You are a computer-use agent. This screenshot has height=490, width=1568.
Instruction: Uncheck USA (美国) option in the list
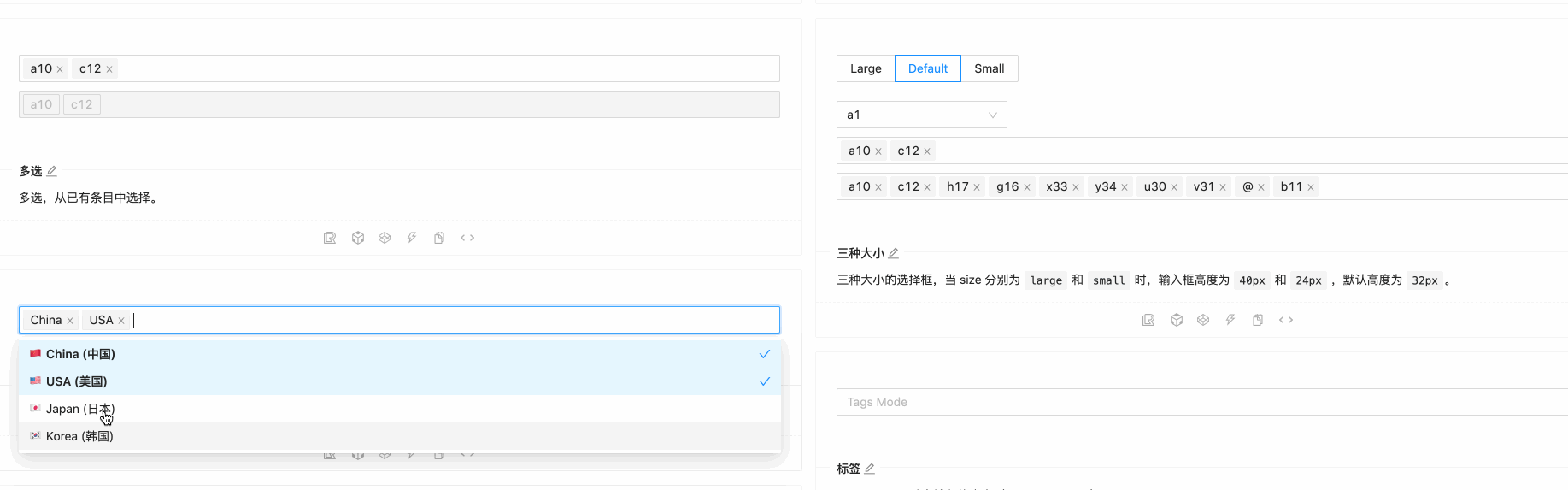(x=77, y=381)
